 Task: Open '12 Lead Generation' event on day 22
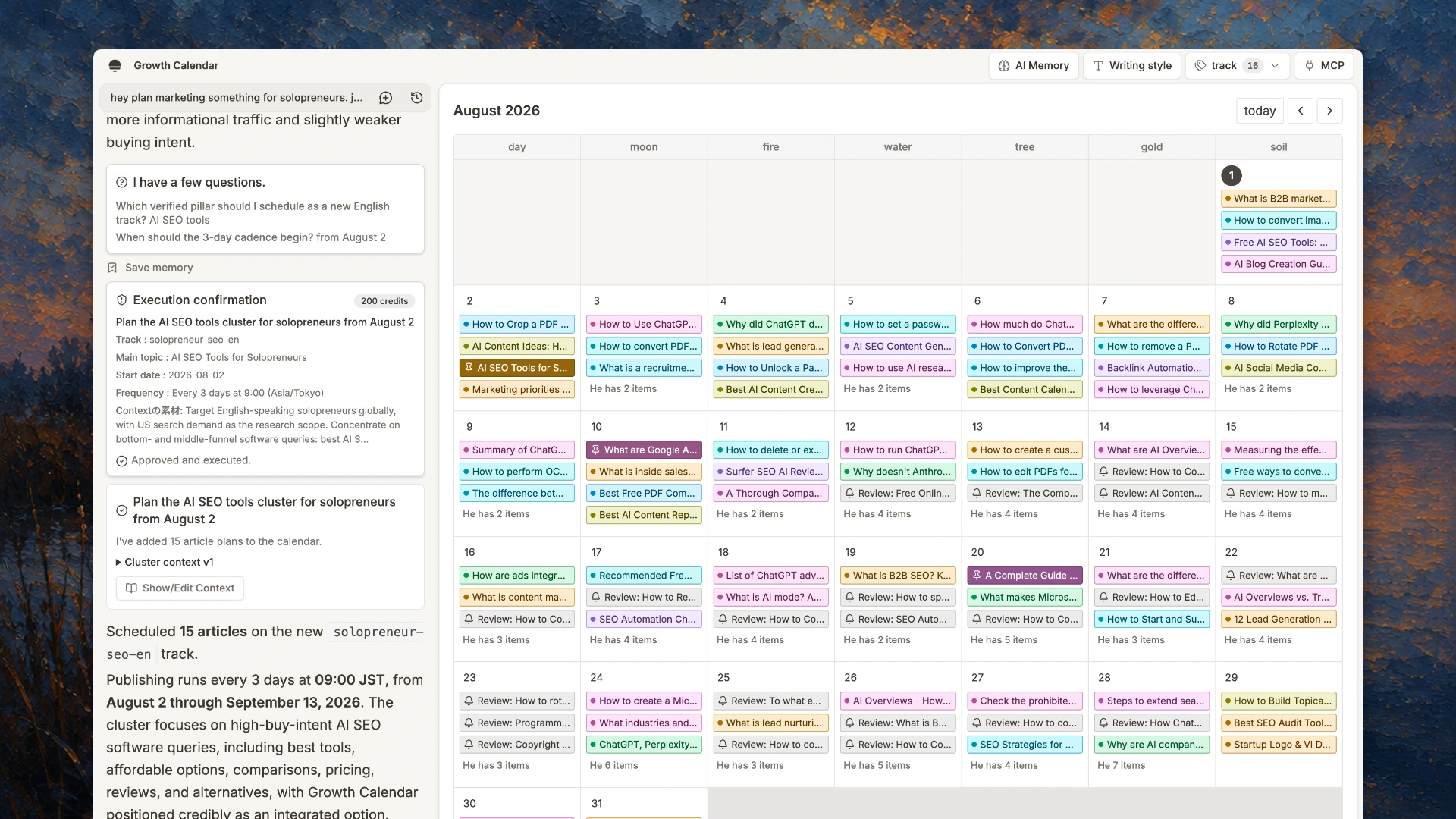click(x=1279, y=620)
